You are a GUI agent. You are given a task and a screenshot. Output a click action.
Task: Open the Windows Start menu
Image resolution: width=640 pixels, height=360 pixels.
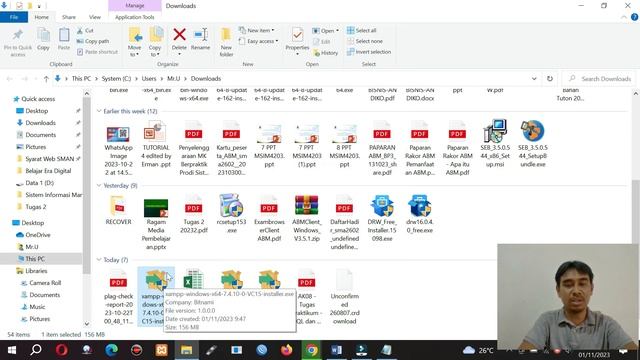[12, 350]
